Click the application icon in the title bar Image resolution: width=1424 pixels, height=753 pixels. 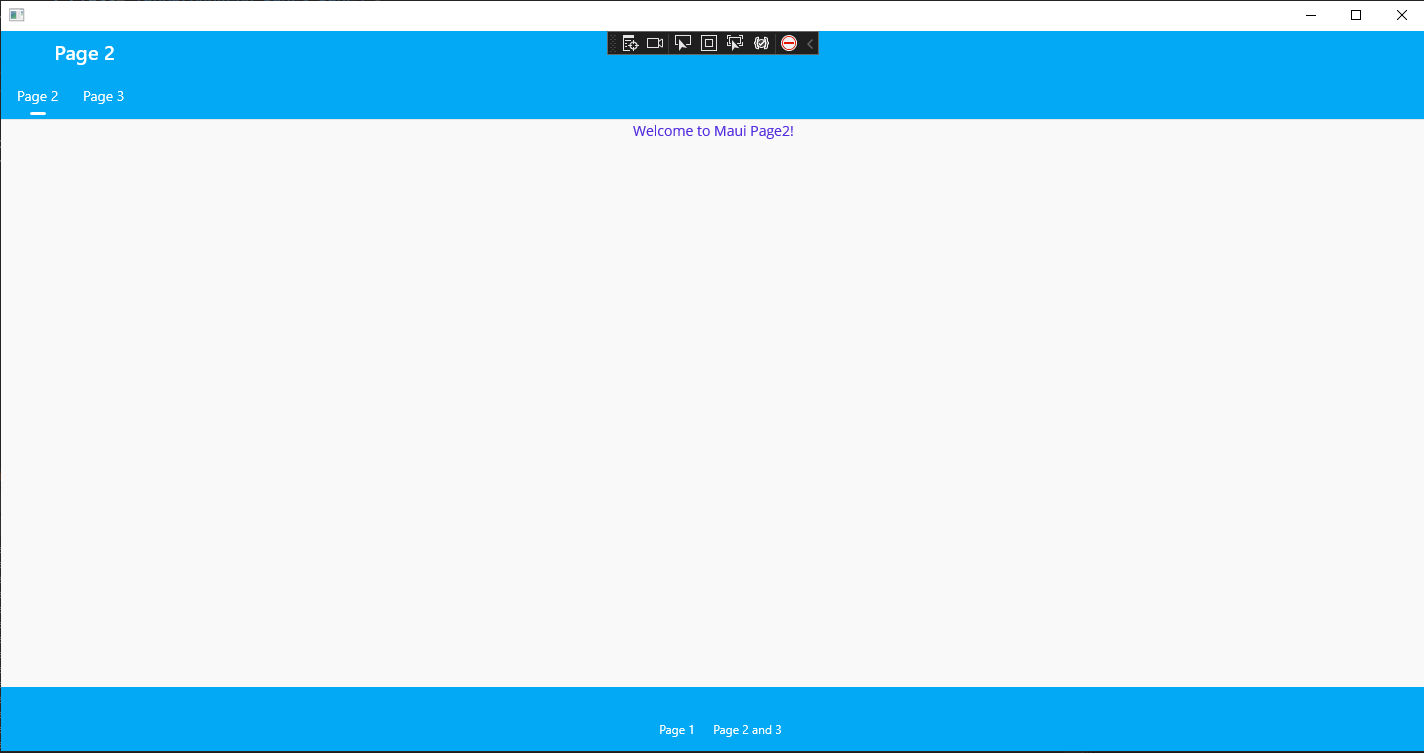(x=16, y=14)
